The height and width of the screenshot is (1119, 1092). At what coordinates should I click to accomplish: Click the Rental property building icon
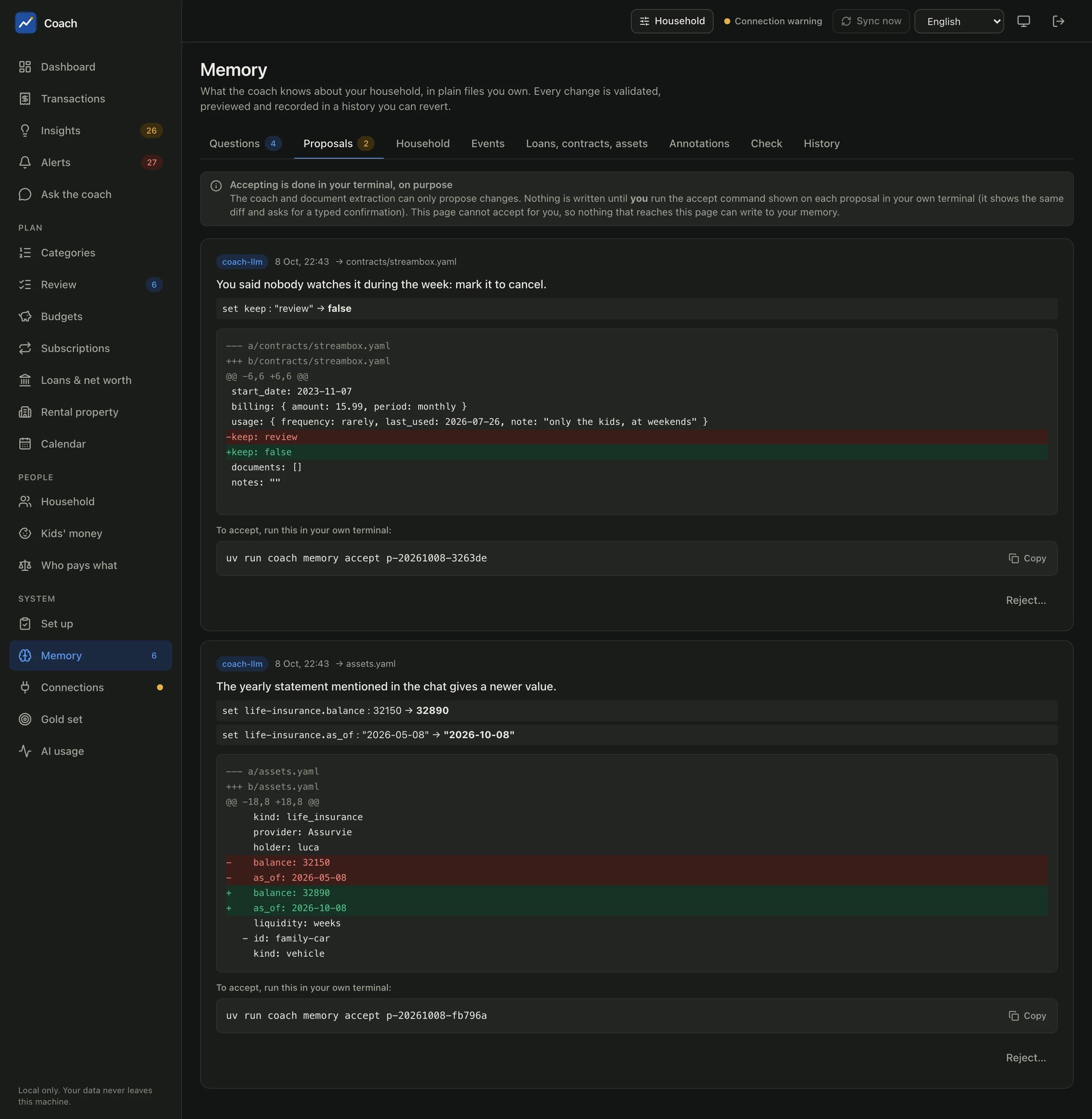25,412
